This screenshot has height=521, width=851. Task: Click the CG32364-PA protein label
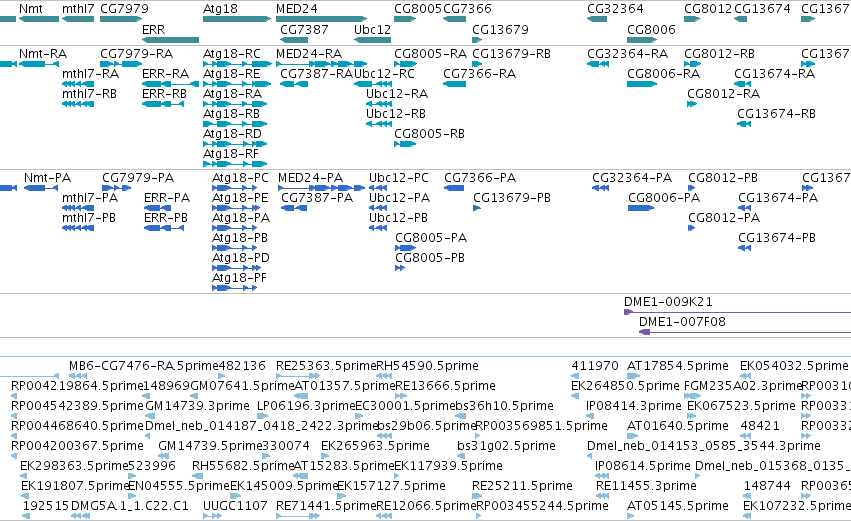(x=632, y=178)
